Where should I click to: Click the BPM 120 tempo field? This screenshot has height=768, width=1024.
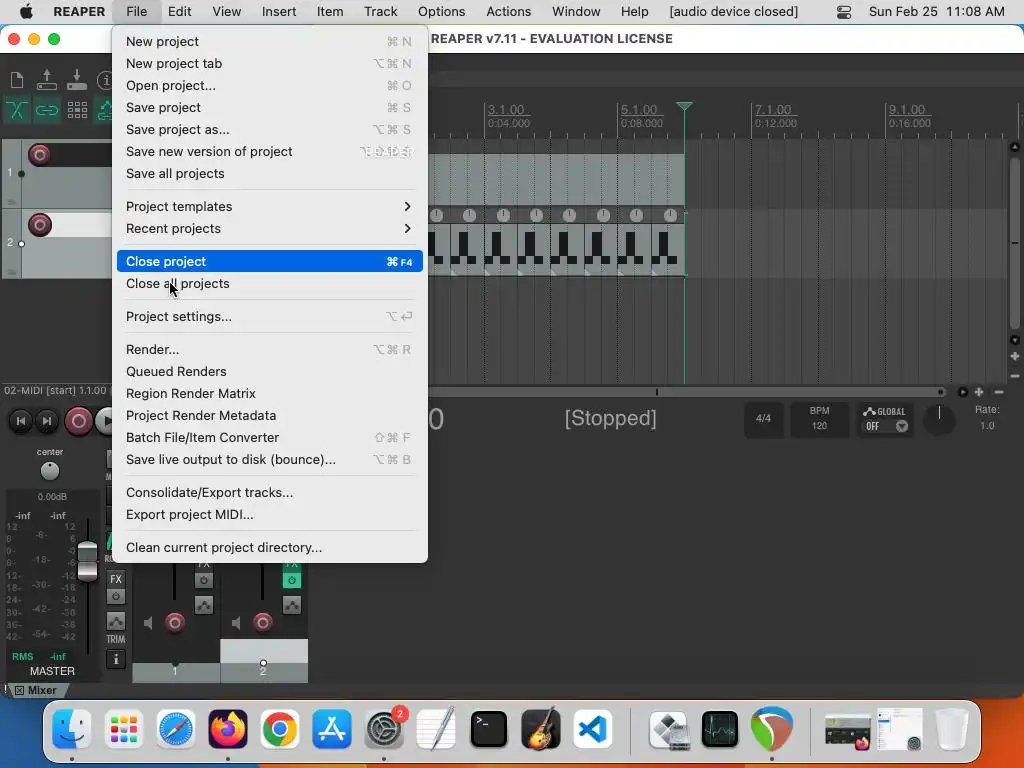[819, 419]
